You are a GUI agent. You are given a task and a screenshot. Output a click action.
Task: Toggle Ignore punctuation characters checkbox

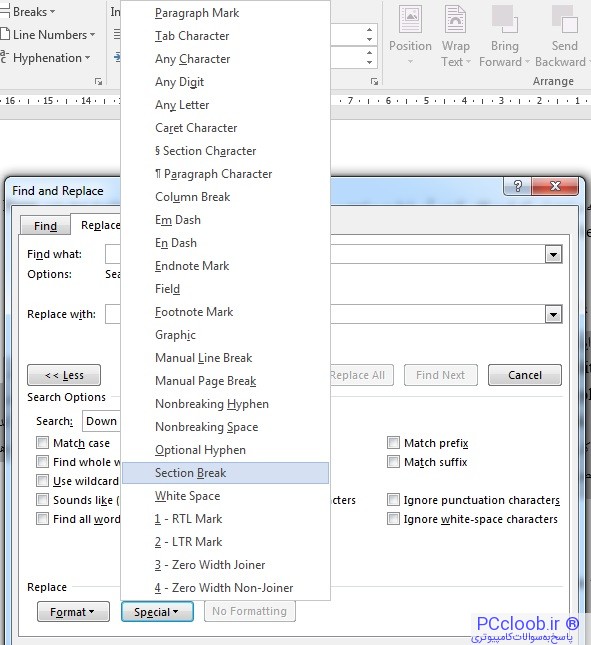393,500
